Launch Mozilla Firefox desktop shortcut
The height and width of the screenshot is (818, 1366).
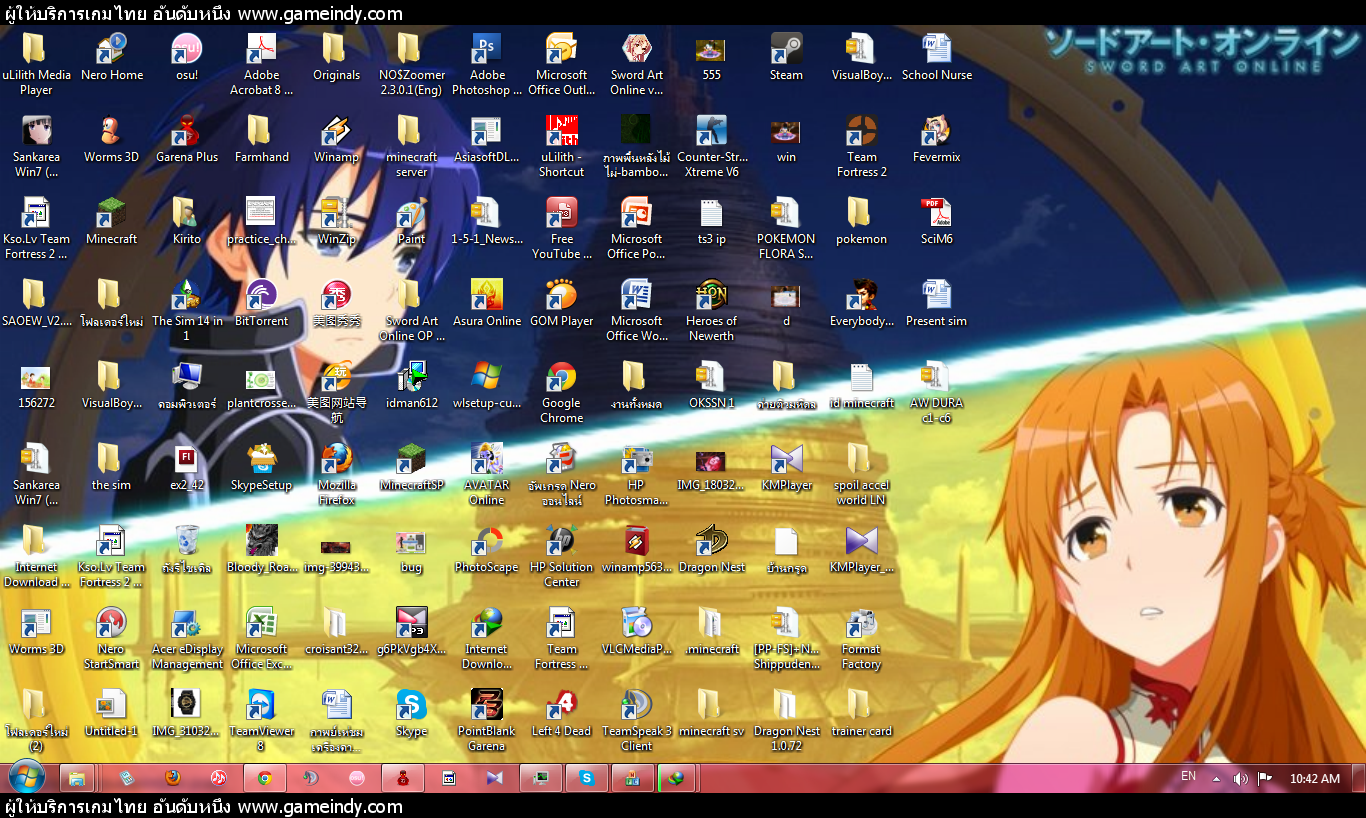tap(337, 474)
